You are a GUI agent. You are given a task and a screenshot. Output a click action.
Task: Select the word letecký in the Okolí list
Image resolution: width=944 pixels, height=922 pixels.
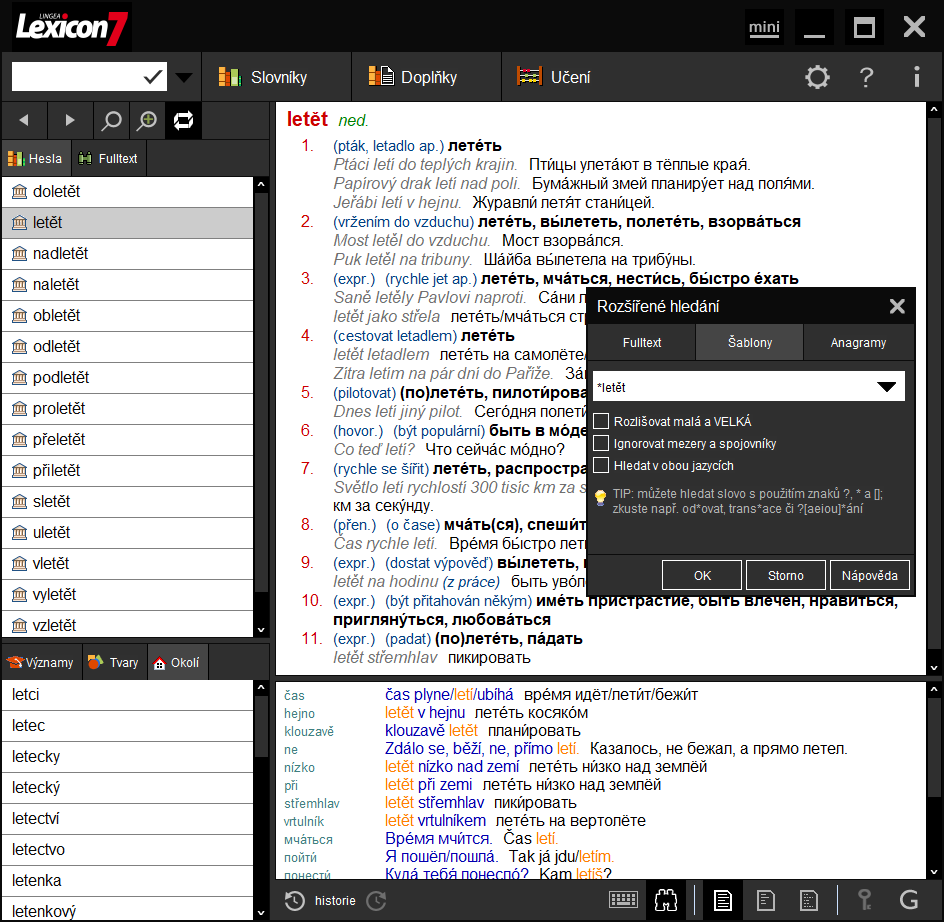pos(128,788)
